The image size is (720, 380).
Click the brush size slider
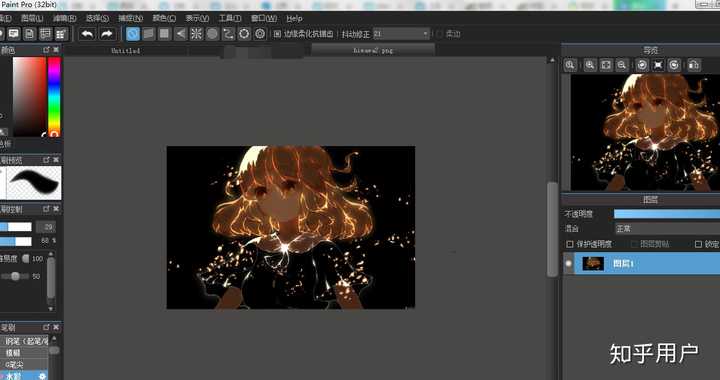16,227
